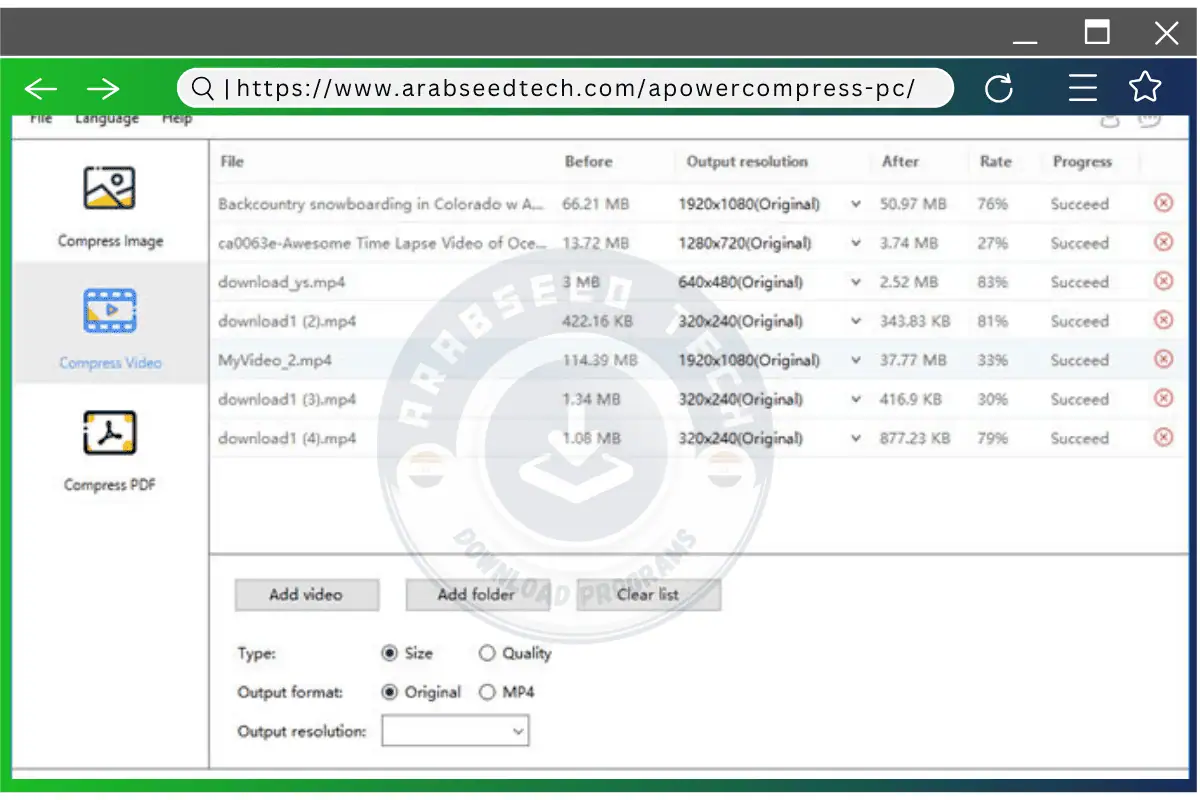Click the browser refresh icon
The image size is (1200, 800).
point(999,89)
